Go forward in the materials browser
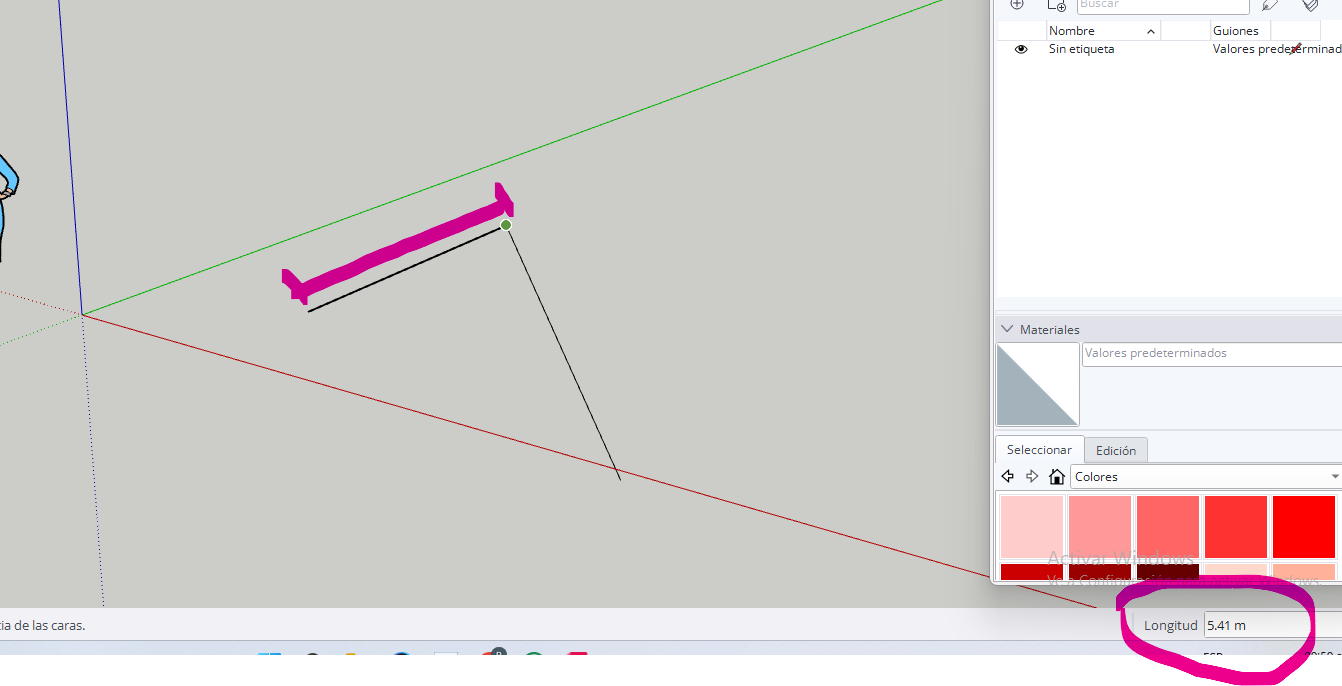The height and width of the screenshot is (686, 1342). (x=1032, y=477)
